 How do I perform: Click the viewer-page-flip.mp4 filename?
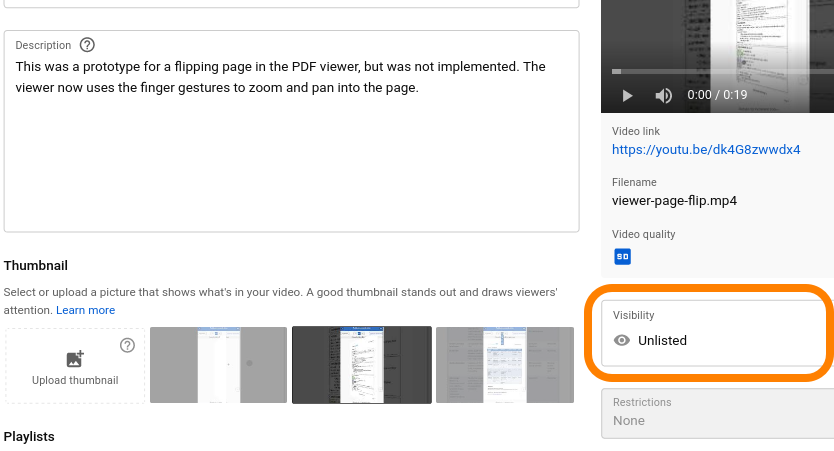tap(674, 200)
